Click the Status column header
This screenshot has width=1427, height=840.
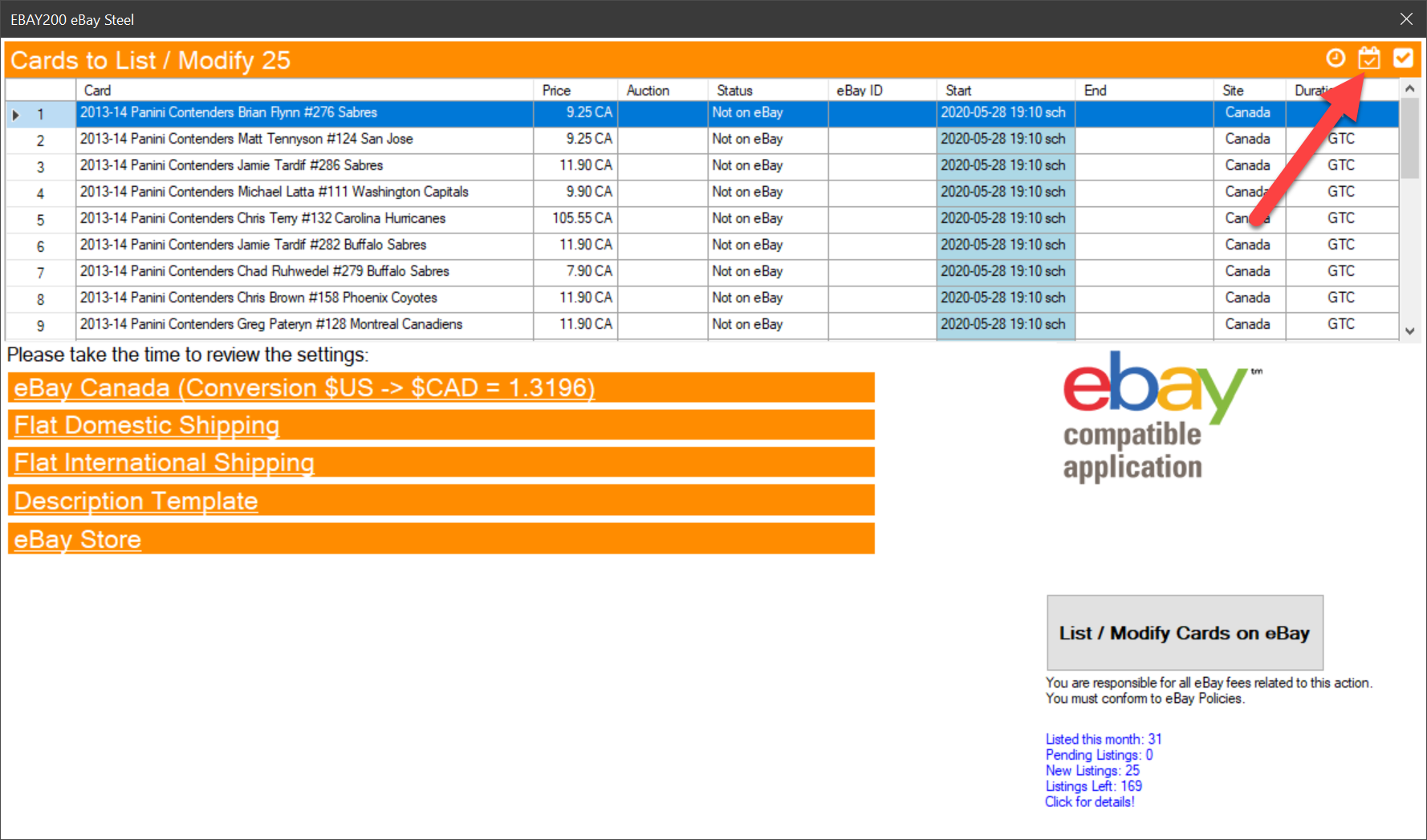(x=767, y=90)
